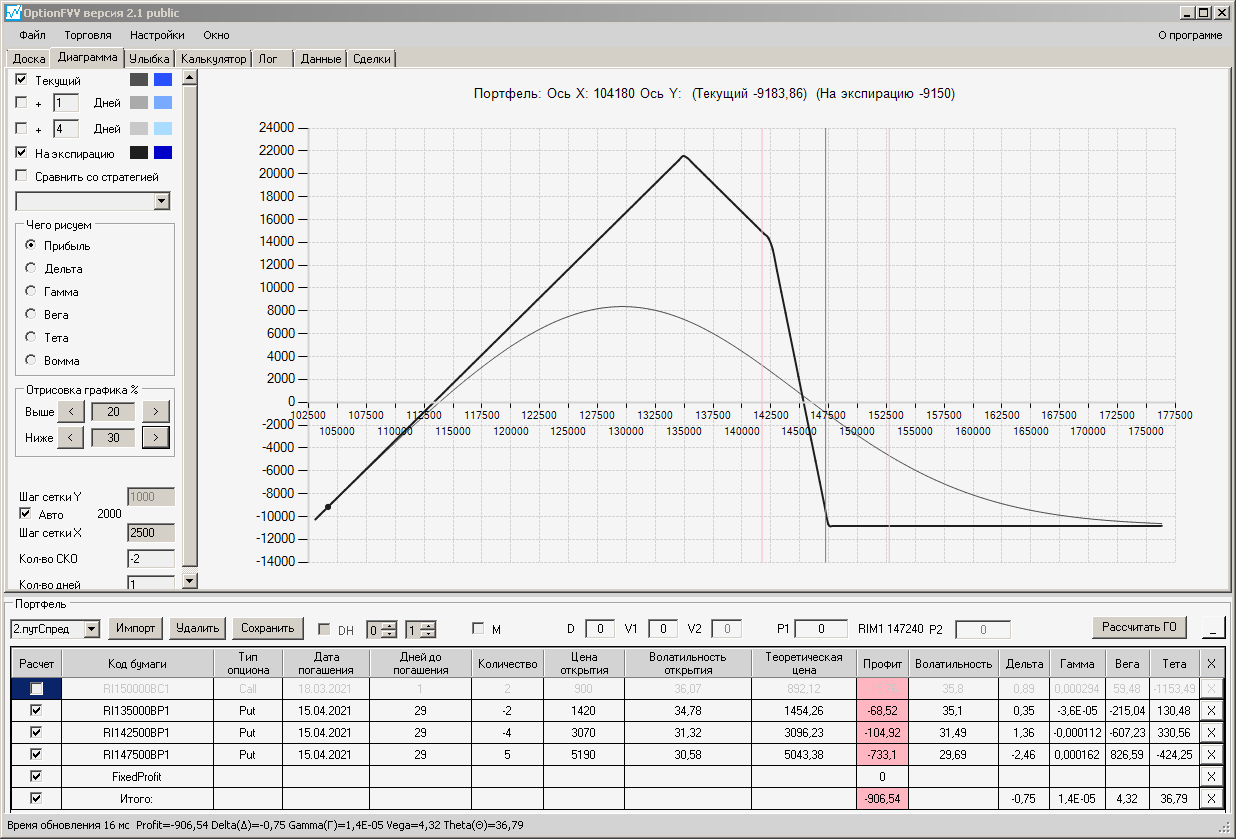The width and height of the screenshot is (1236, 839).
Task: Delete the RI147500BP1 row using X
Action: pyautogui.click(x=1211, y=754)
